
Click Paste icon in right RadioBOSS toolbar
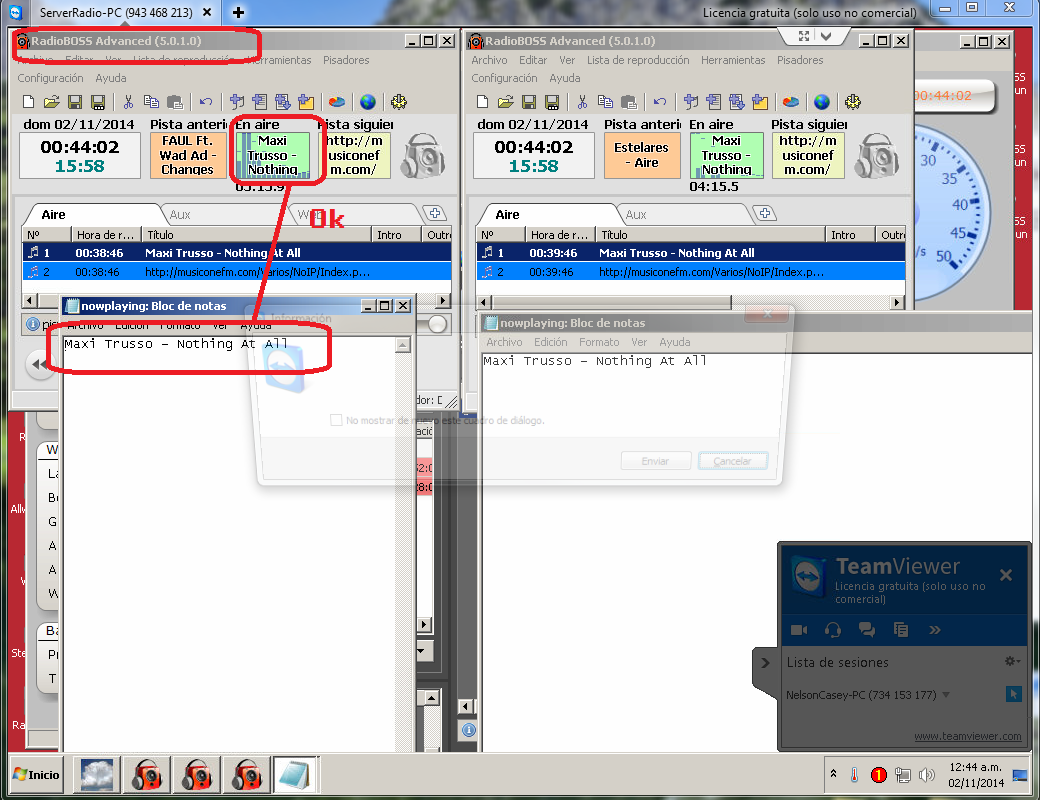628,101
